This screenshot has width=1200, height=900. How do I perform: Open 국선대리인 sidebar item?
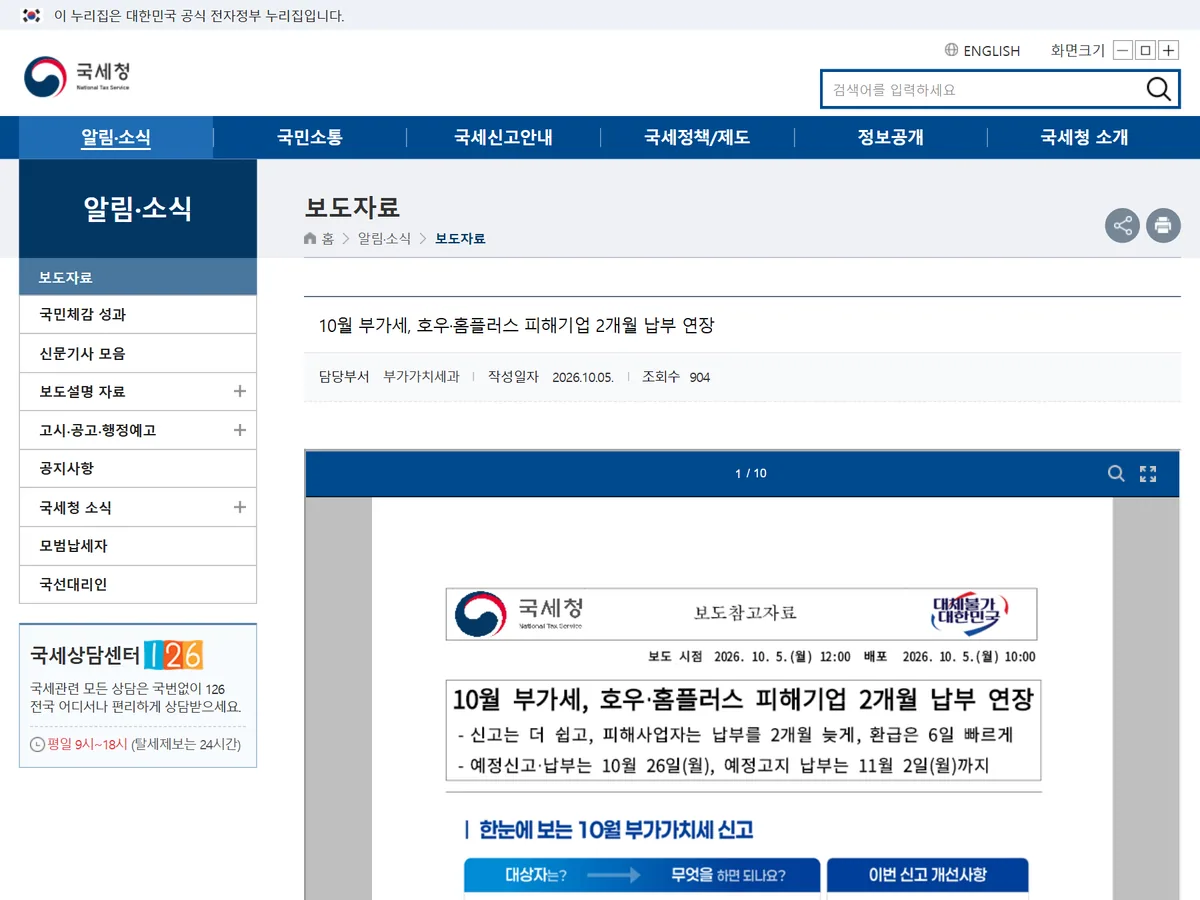pos(138,584)
